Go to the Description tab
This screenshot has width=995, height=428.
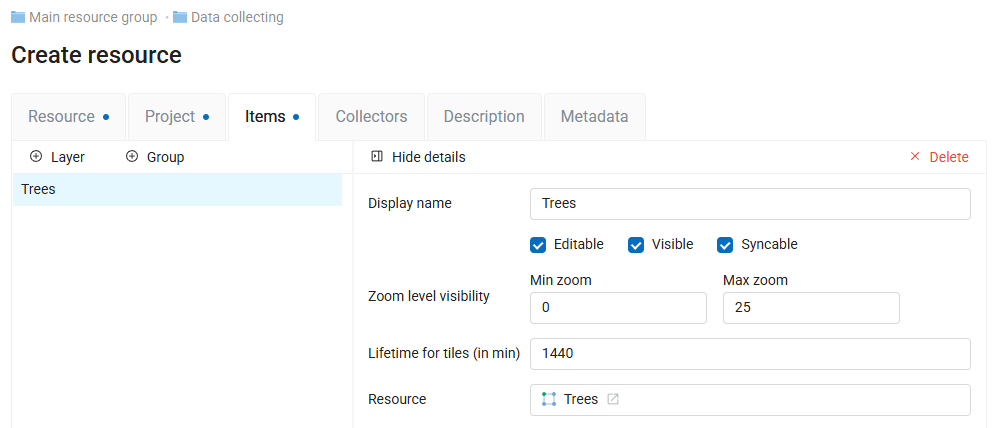point(484,116)
